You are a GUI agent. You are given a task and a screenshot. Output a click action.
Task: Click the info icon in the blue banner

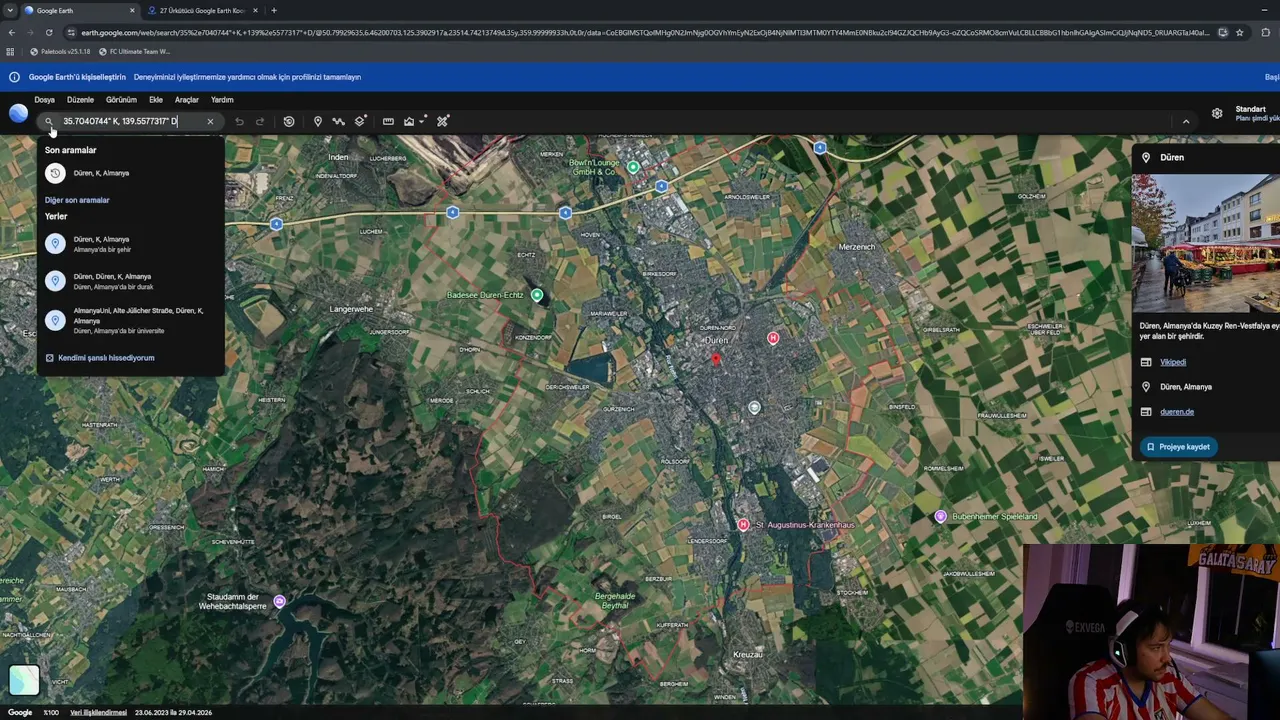[x=14, y=77]
